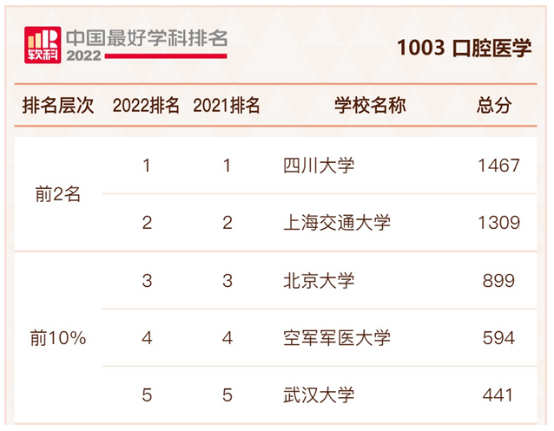Image resolution: width=554 pixels, height=431 pixels.
Task: Click the score 594
Action: (x=499, y=338)
